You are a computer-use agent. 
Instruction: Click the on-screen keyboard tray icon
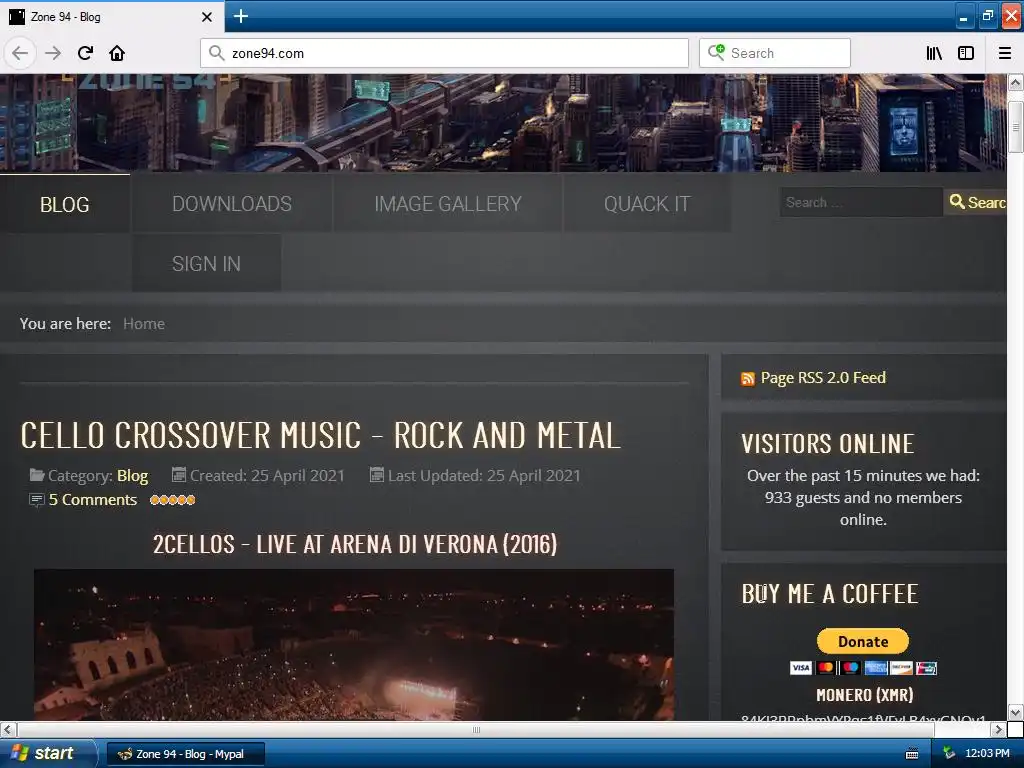tap(912, 754)
